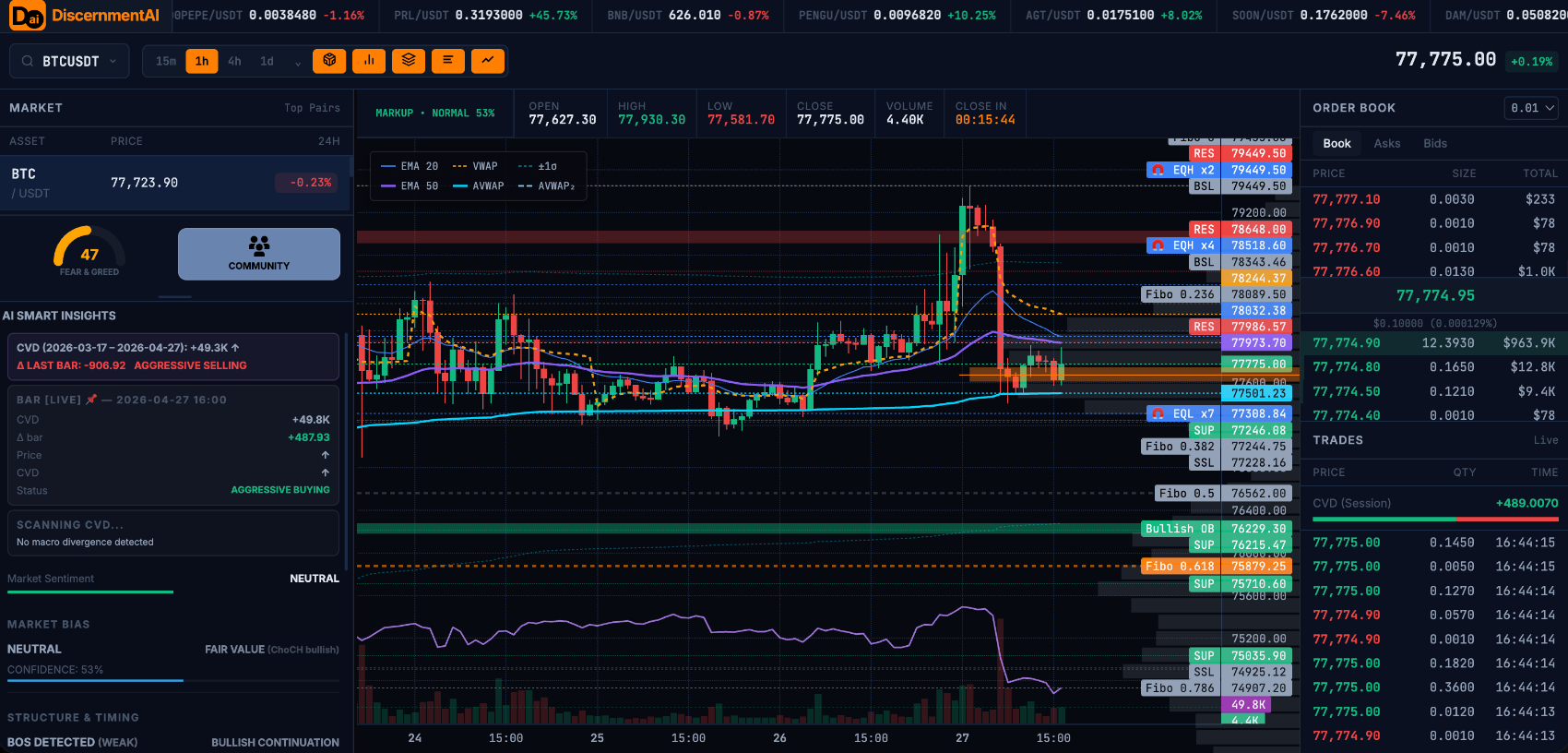Viewport: 1568px width, 753px height.
Task: Open the Community button
Action: pos(259,254)
